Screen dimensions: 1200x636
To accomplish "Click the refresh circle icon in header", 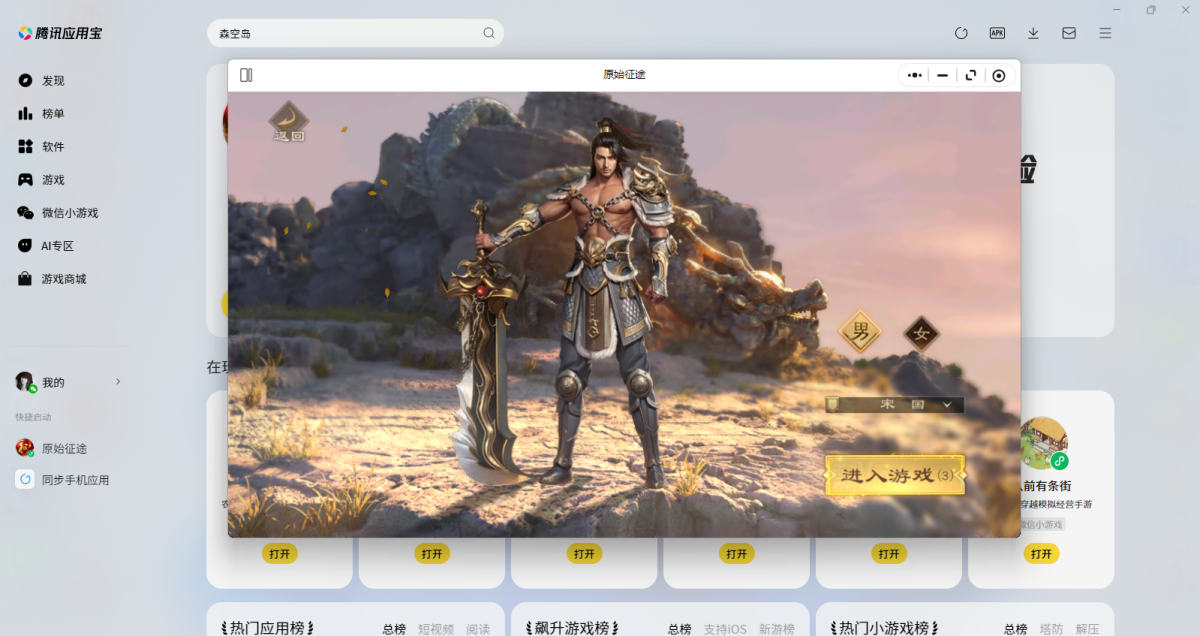I will 961,33.
